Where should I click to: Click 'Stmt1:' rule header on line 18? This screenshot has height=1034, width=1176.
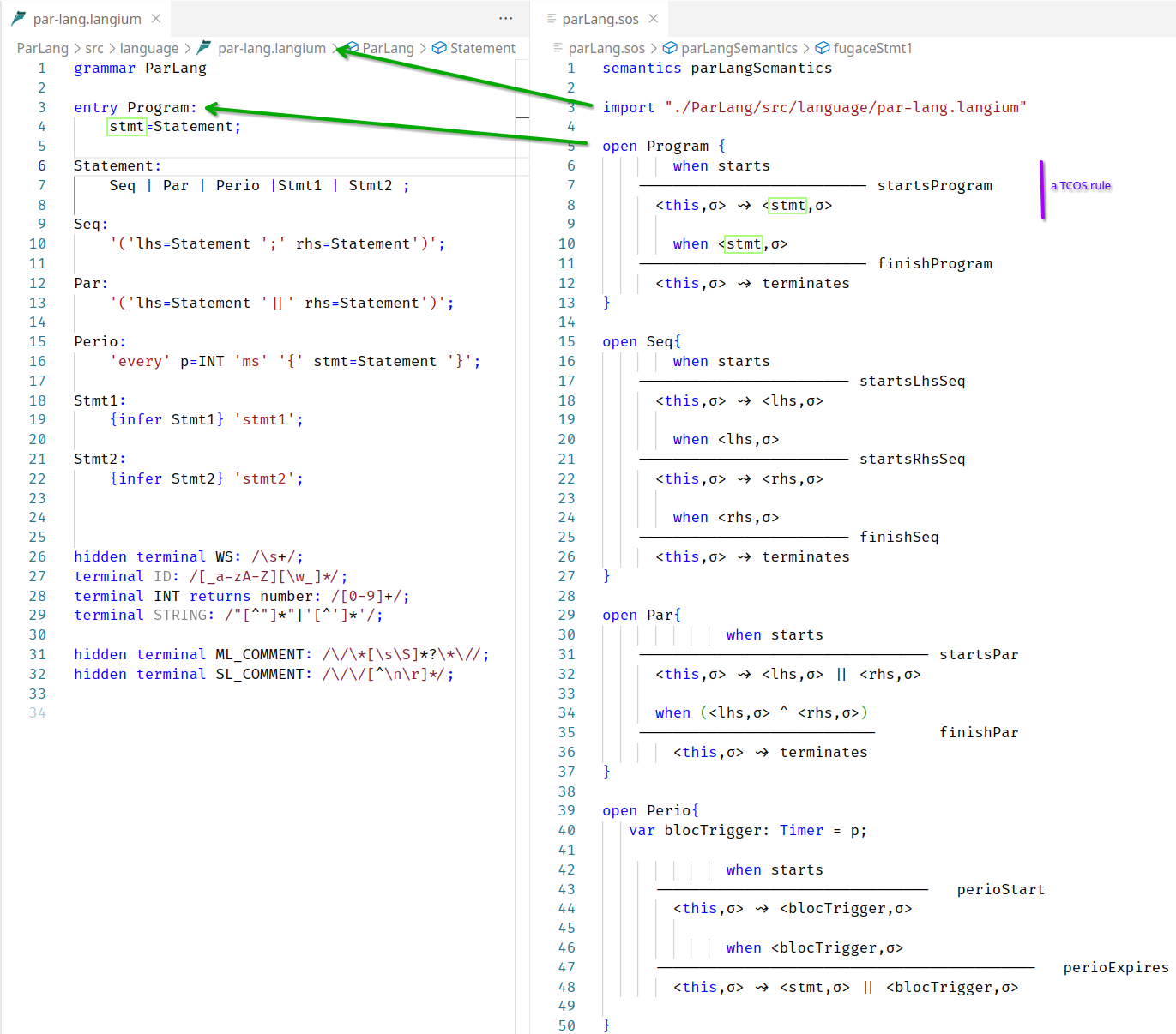coord(100,401)
